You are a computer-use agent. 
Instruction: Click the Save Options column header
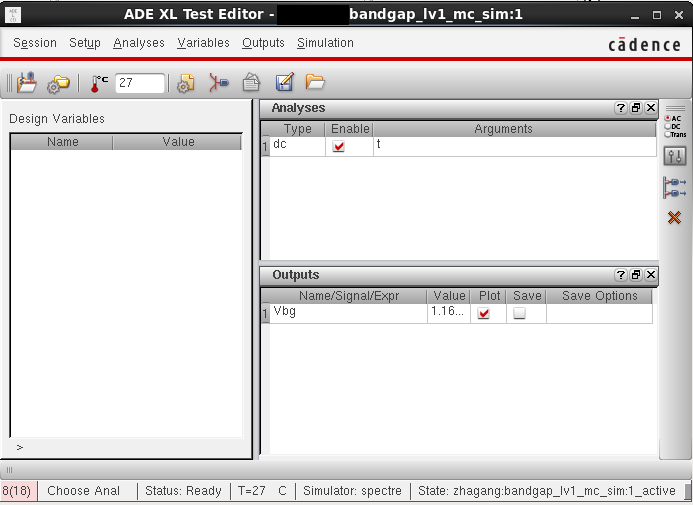pos(599,296)
